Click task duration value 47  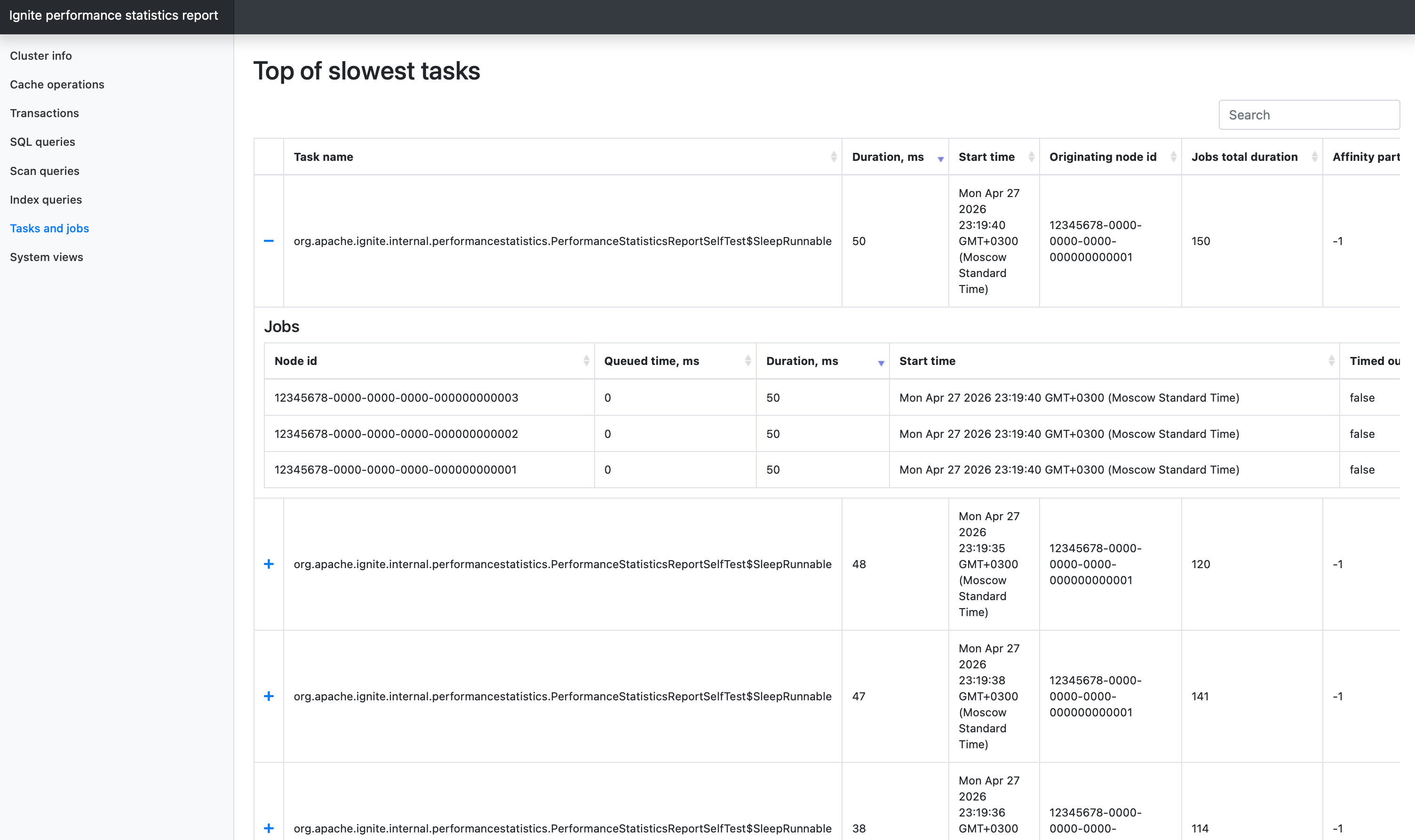pos(859,696)
